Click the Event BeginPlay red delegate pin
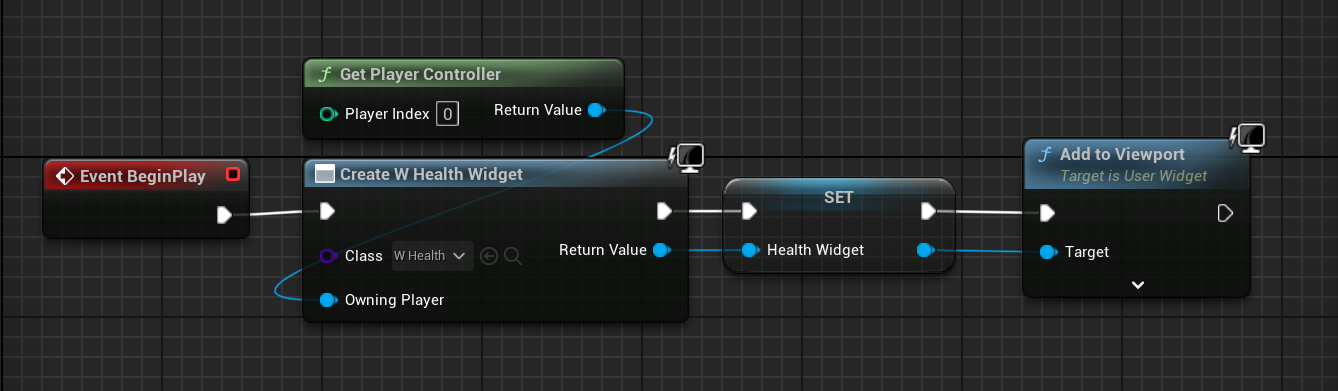 (232, 174)
